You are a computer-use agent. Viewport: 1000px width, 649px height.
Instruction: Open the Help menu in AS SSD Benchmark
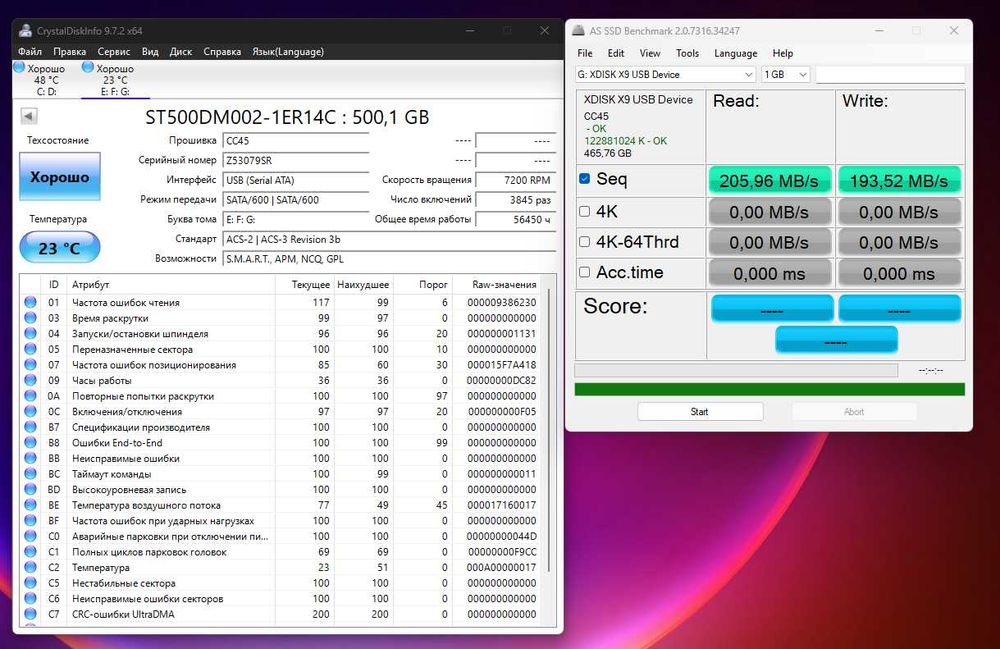[x=783, y=54]
